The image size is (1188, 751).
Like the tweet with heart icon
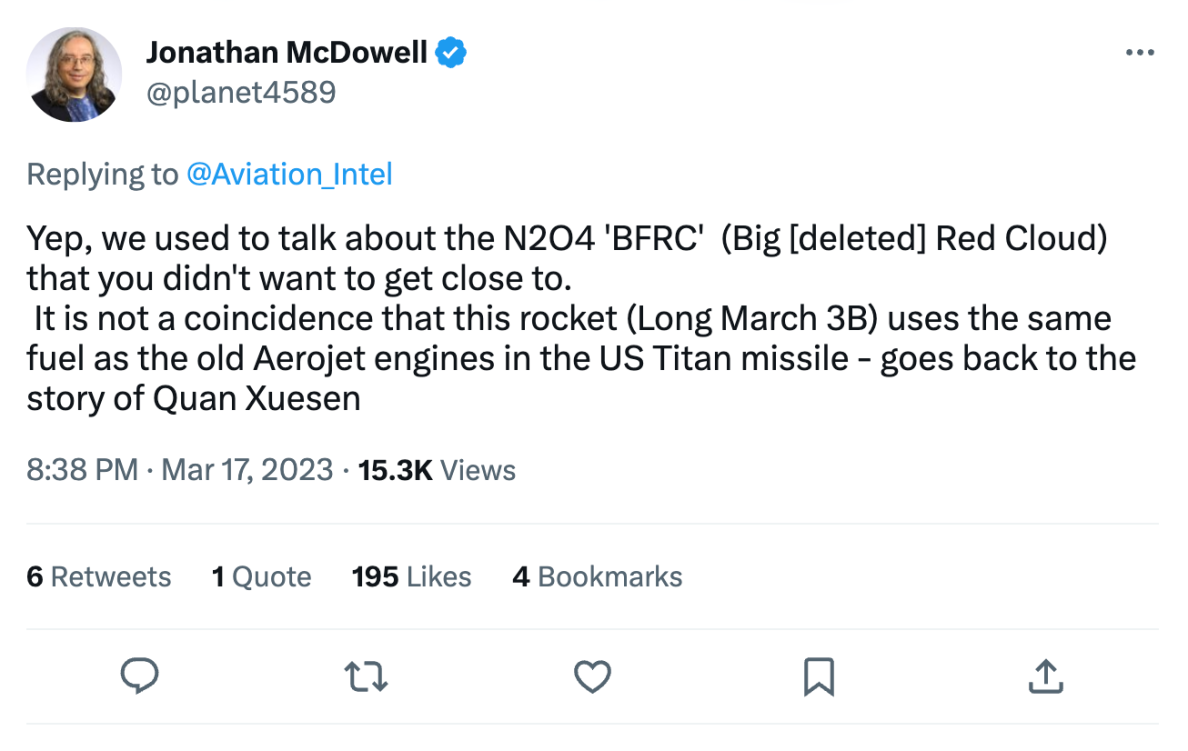point(592,677)
